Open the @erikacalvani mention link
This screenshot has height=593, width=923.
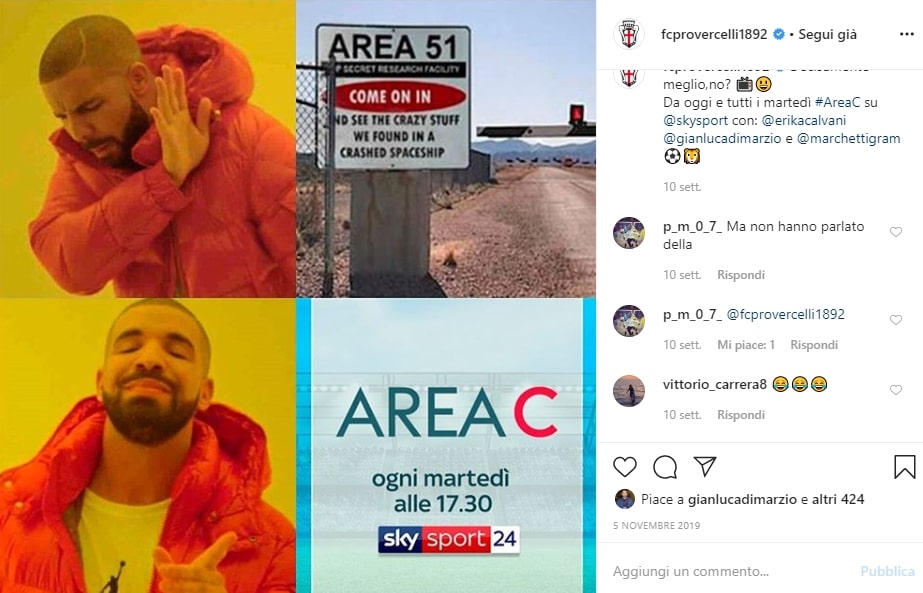pyautogui.click(x=804, y=121)
